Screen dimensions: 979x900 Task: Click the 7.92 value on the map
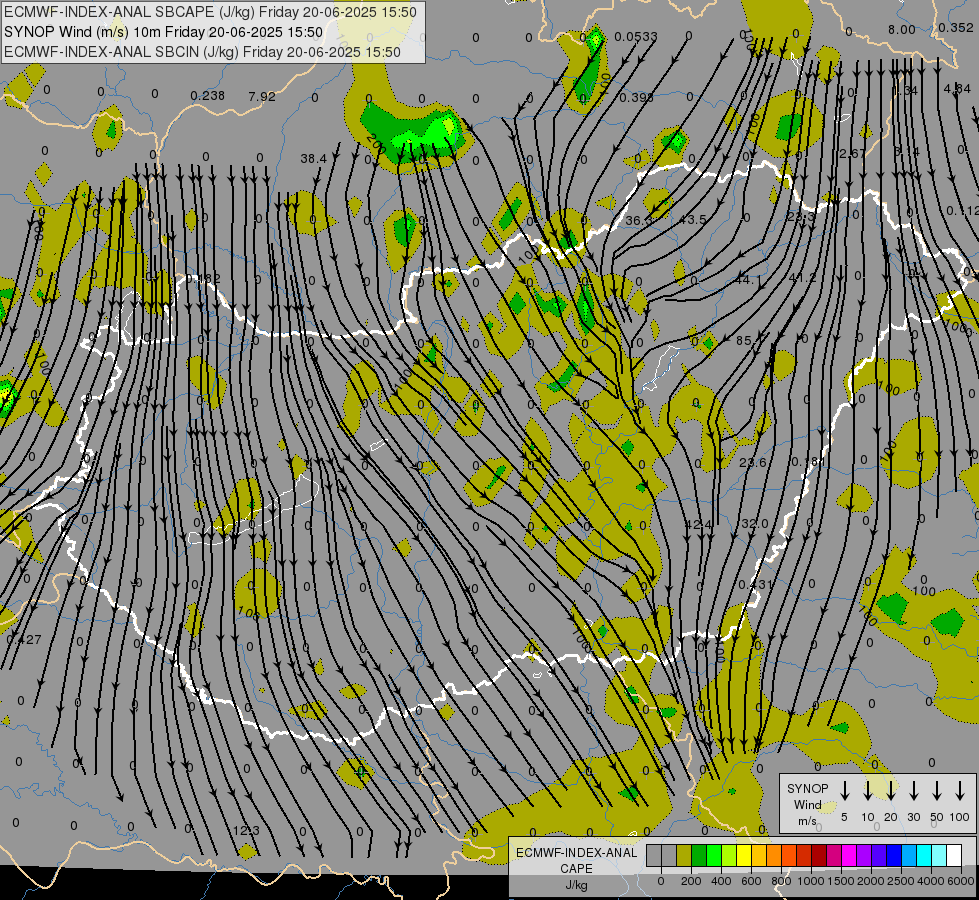click(x=262, y=96)
